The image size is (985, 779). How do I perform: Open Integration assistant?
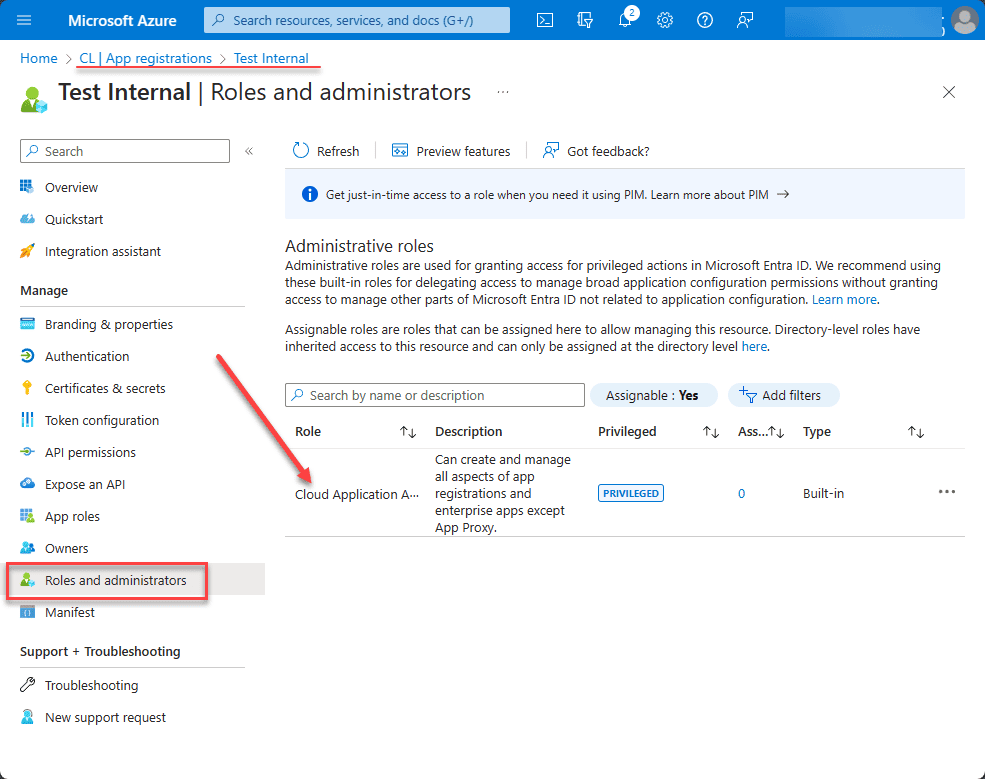(x=102, y=251)
